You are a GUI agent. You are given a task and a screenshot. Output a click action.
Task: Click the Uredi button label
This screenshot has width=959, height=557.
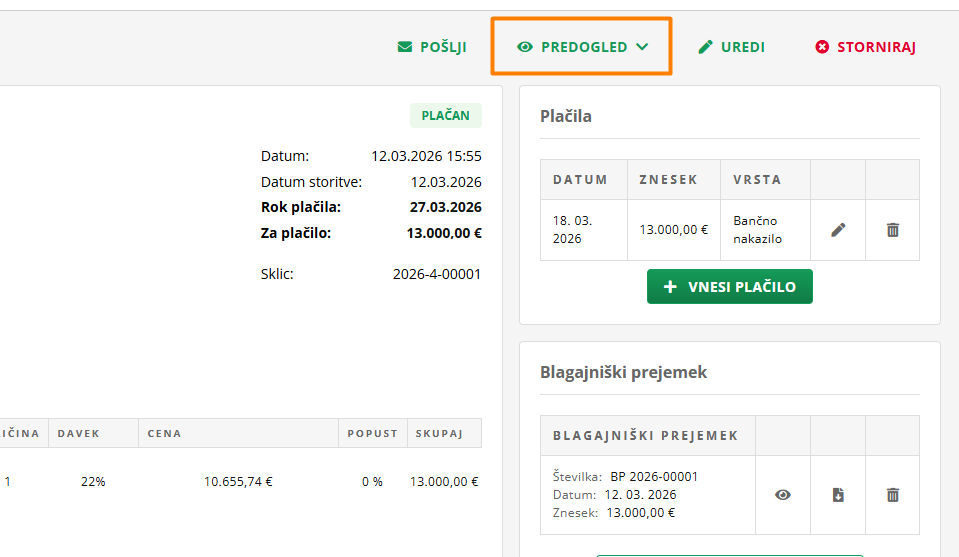[743, 47]
